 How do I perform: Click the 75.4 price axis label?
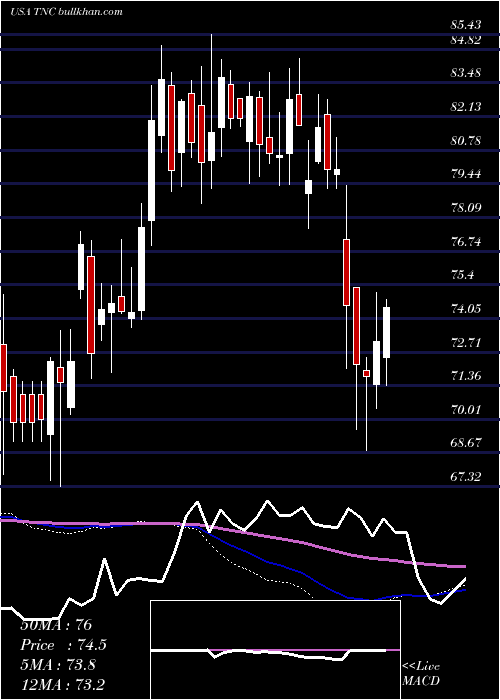pos(462,275)
